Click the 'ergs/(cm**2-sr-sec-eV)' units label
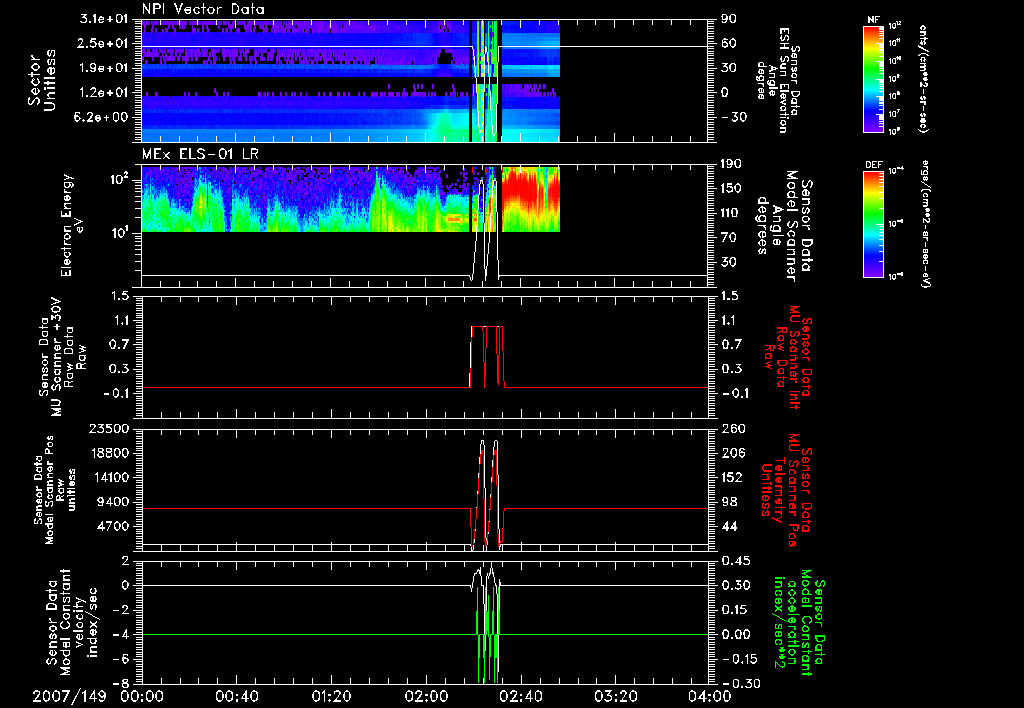The height and width of the screenshot is (708, 1024). (x=925, y=224)
